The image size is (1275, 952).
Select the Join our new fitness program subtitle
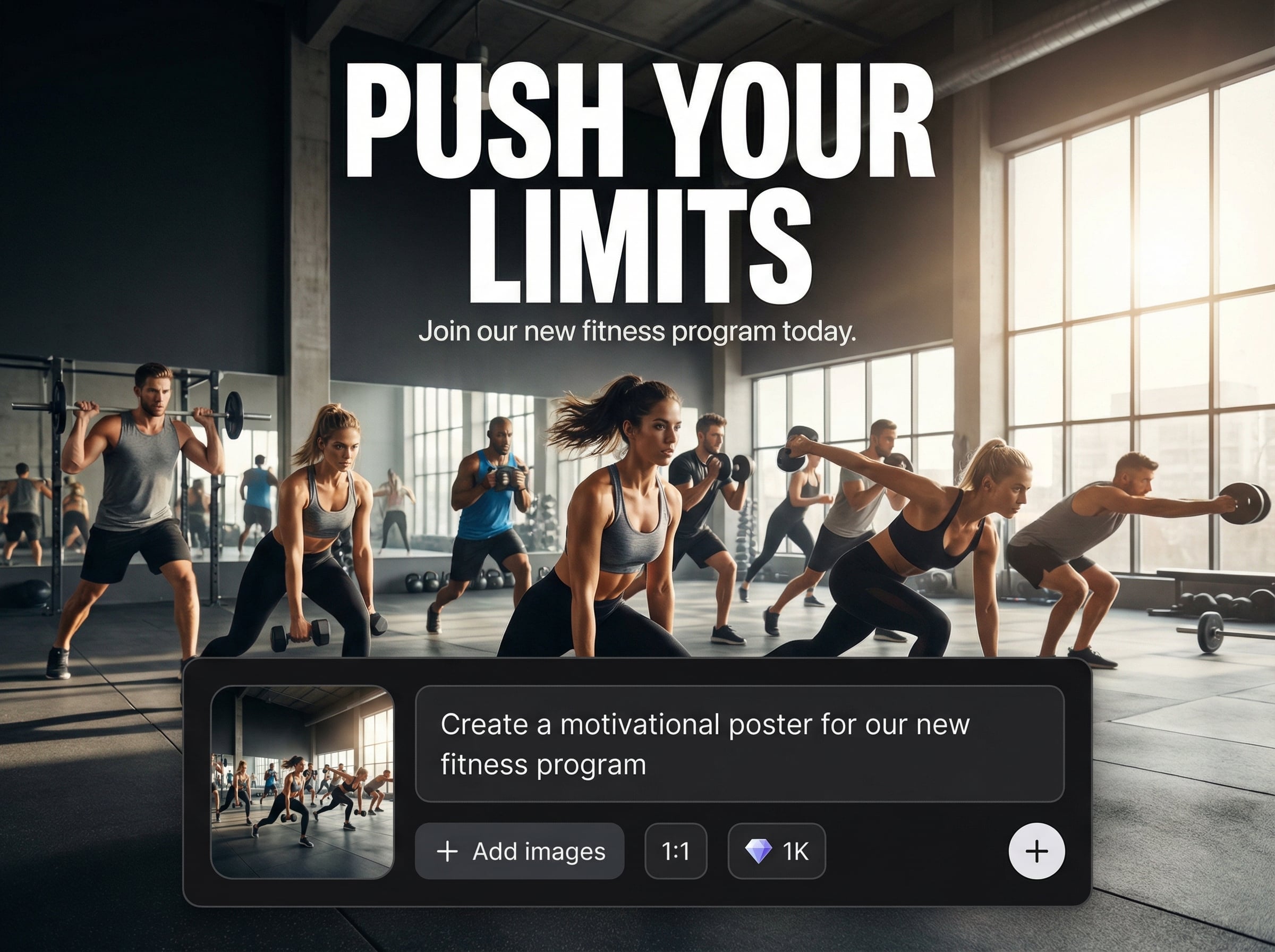(637, 331)
